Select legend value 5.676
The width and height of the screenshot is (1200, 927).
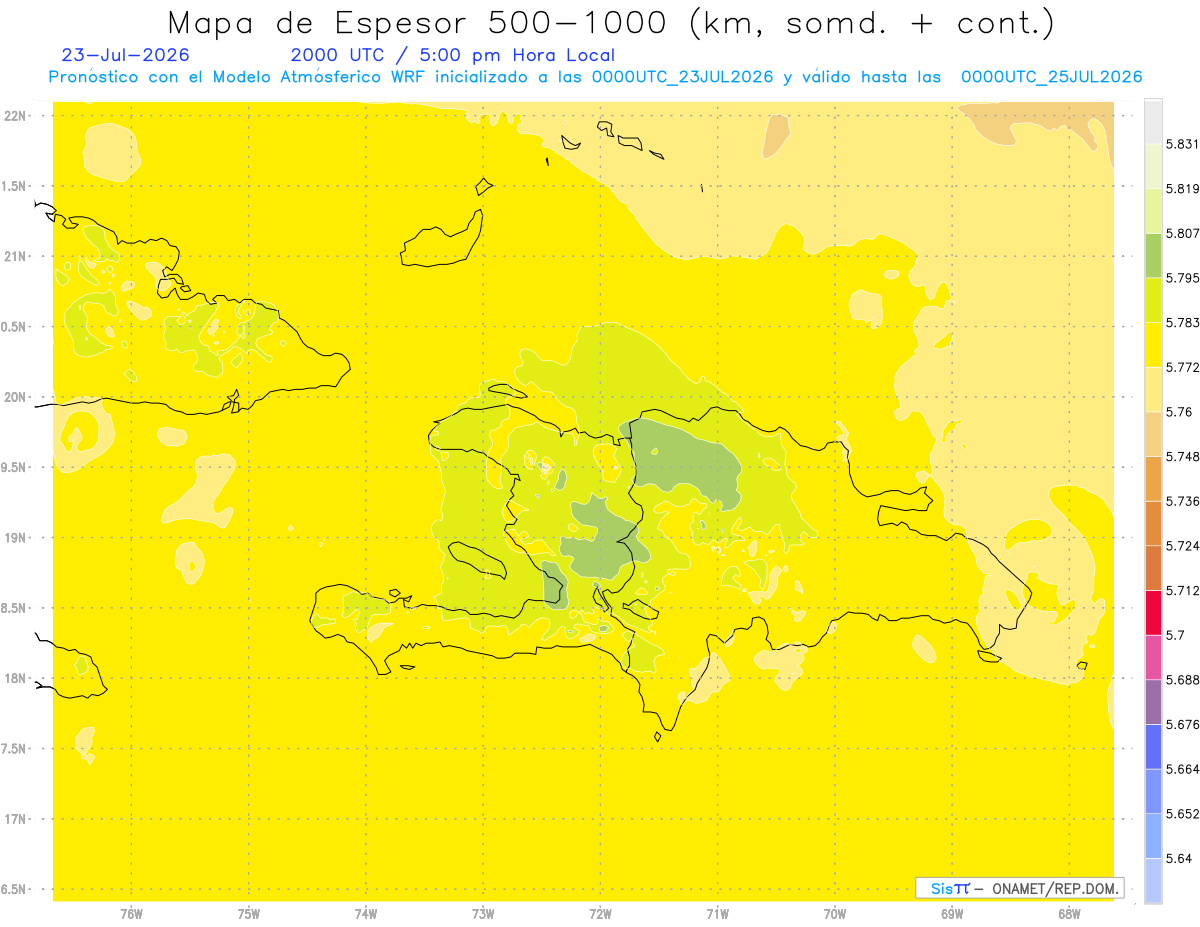[x=1180, y=724]
